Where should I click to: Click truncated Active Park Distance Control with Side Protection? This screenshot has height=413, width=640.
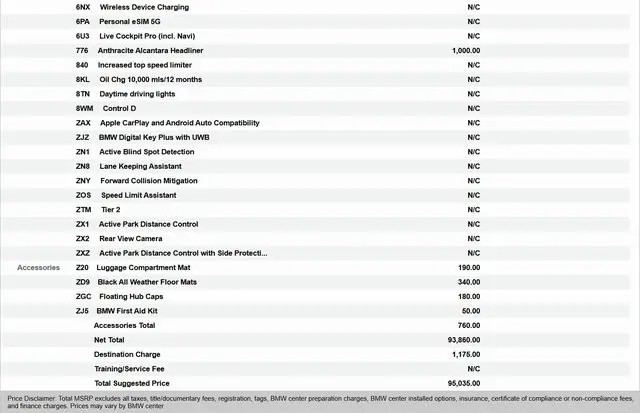182,253
